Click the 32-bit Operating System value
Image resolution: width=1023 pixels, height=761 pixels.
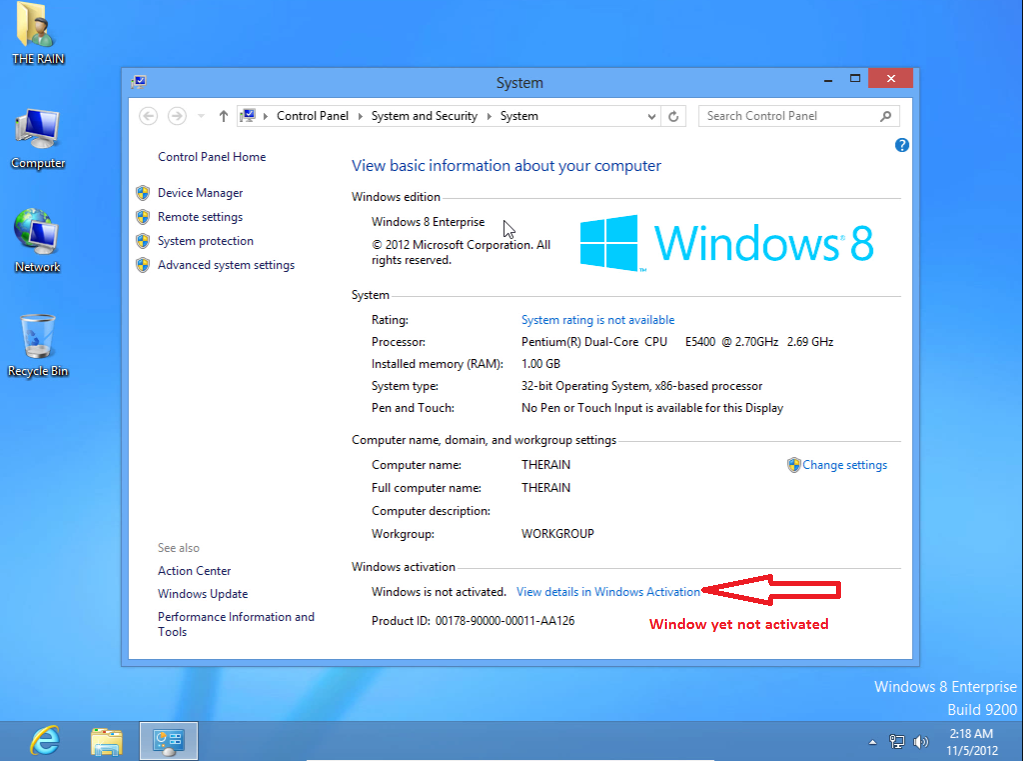tap(641, 386)
